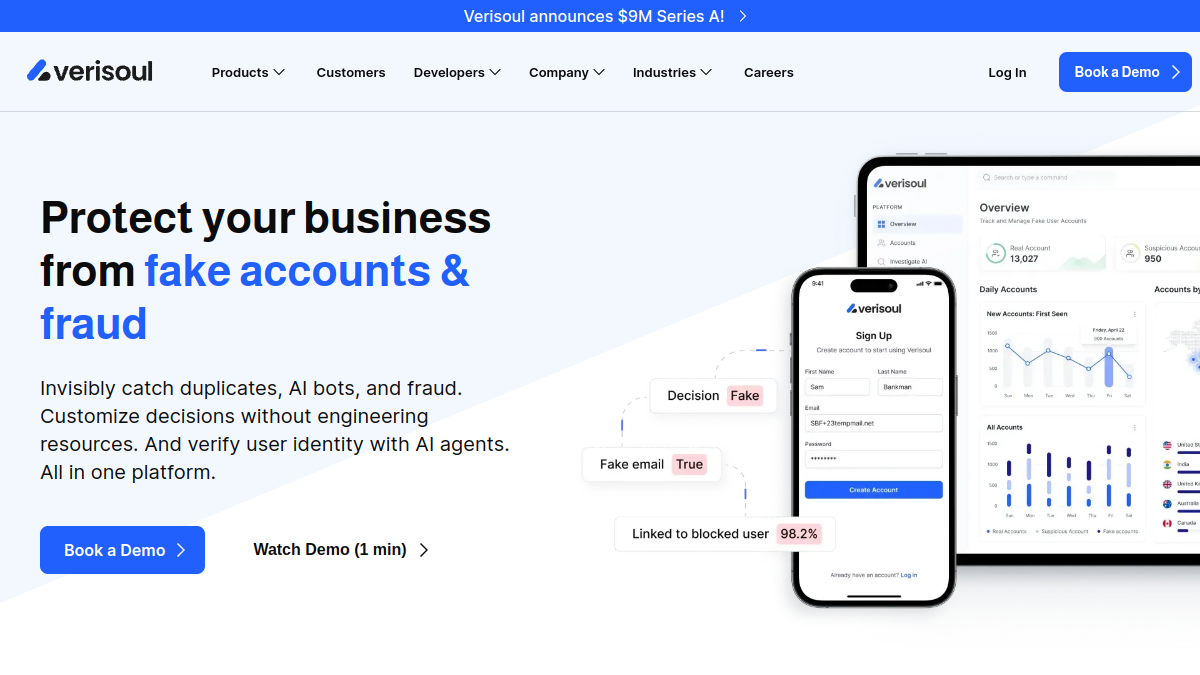
Task: Click the Canada flag icon
Action: pyautogui.click(x=1167, y=523)
